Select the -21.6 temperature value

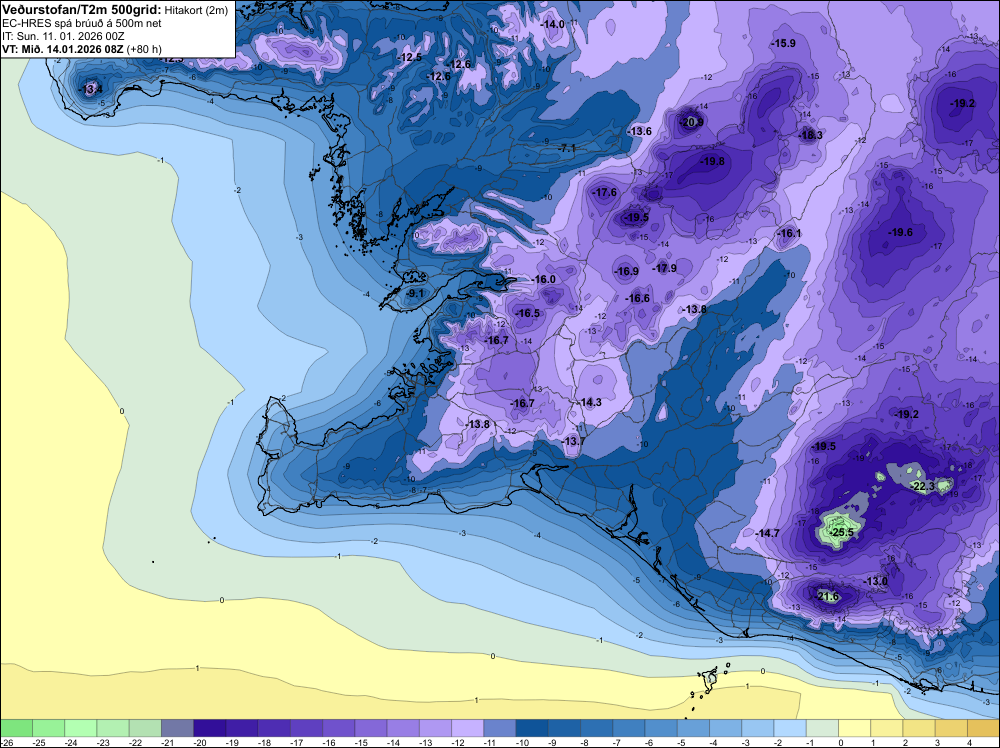click(x=828, y=597)
